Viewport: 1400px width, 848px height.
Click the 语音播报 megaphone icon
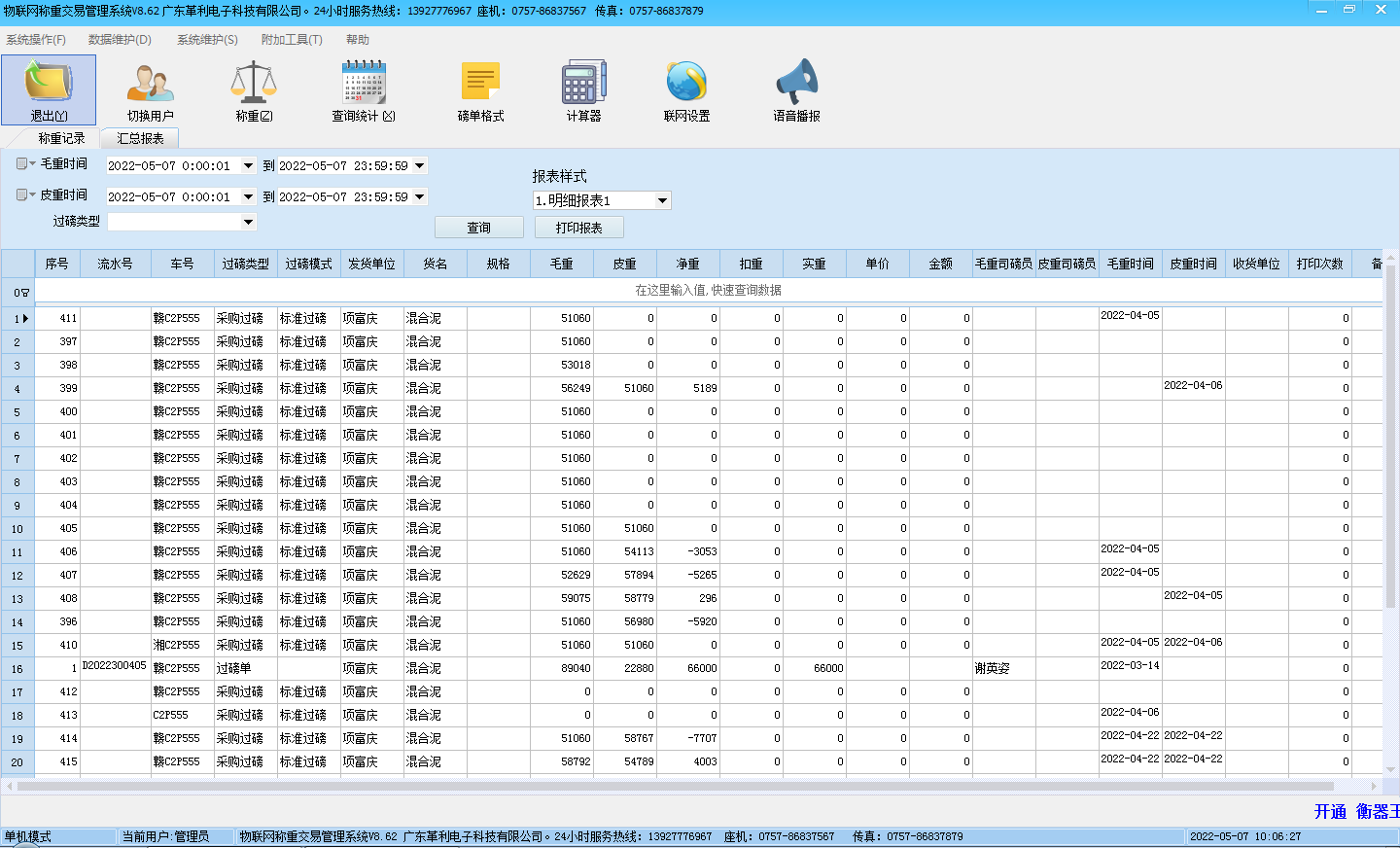796,84
